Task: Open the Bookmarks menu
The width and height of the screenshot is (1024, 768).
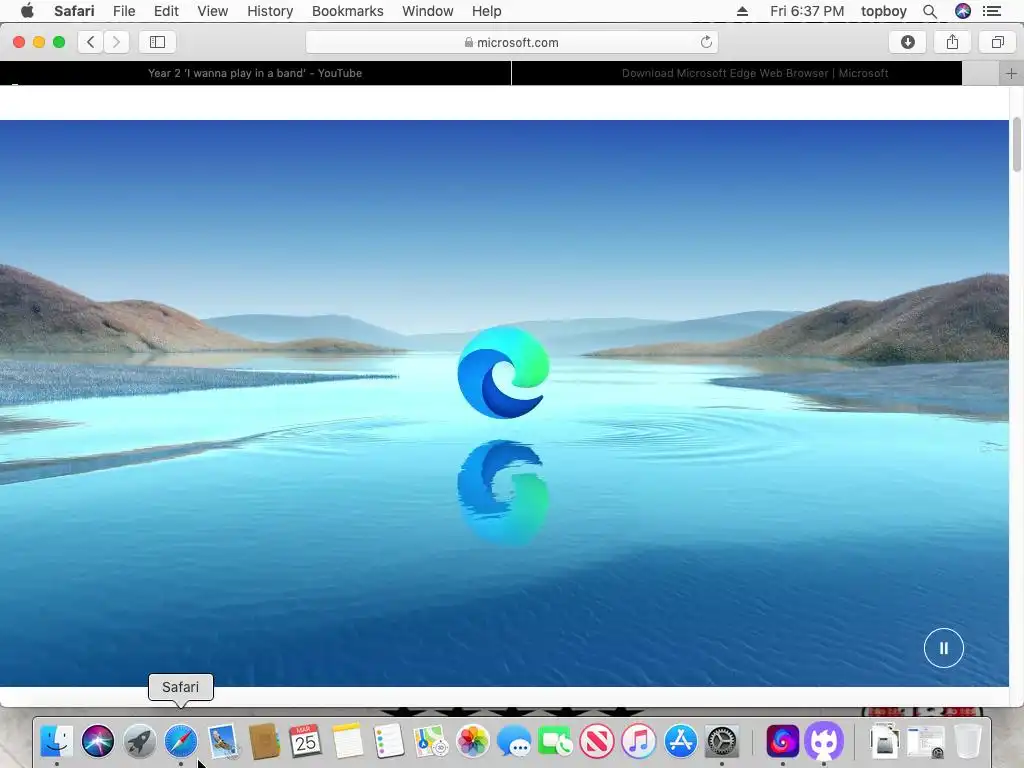Action: pos(347,11)
